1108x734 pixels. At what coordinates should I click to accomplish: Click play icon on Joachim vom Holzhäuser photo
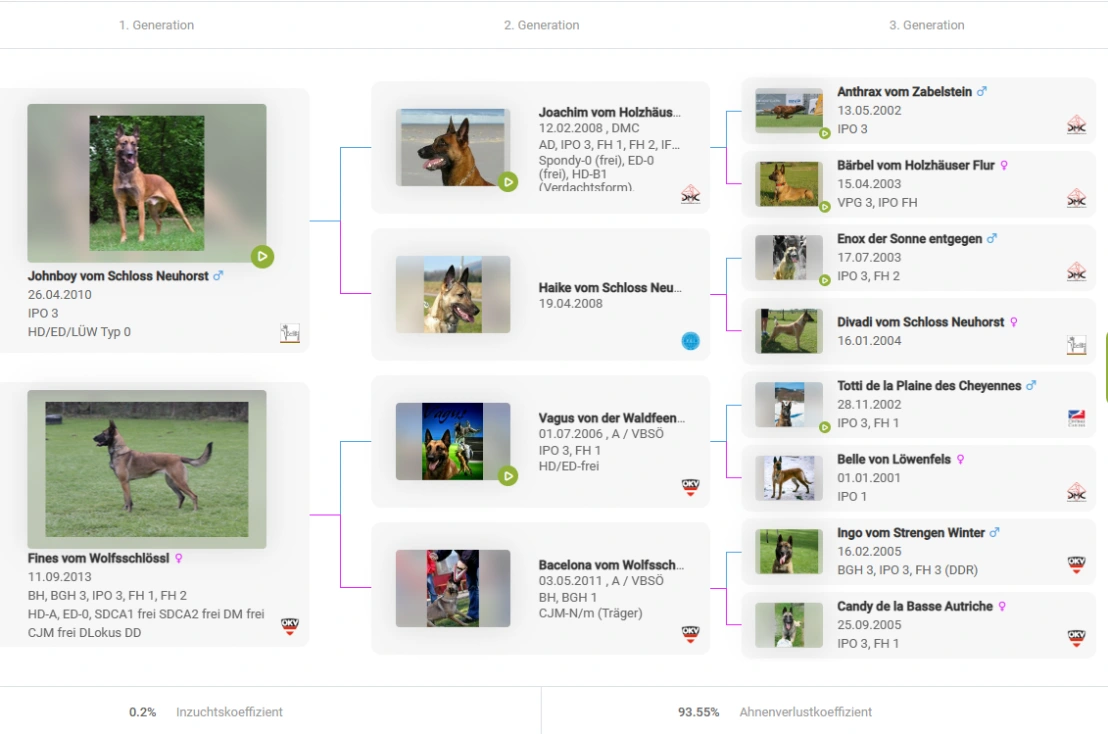pyautogui.click(x=508, y=182)
